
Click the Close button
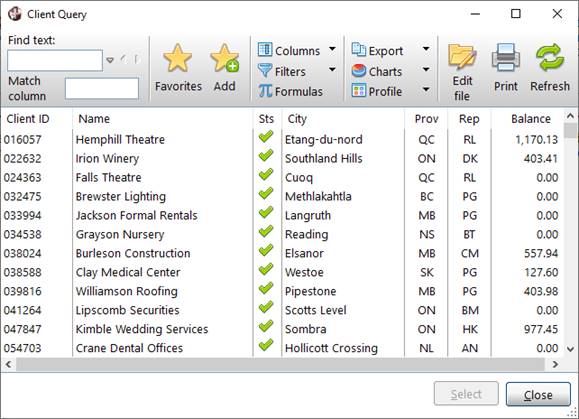click(538, 394)
